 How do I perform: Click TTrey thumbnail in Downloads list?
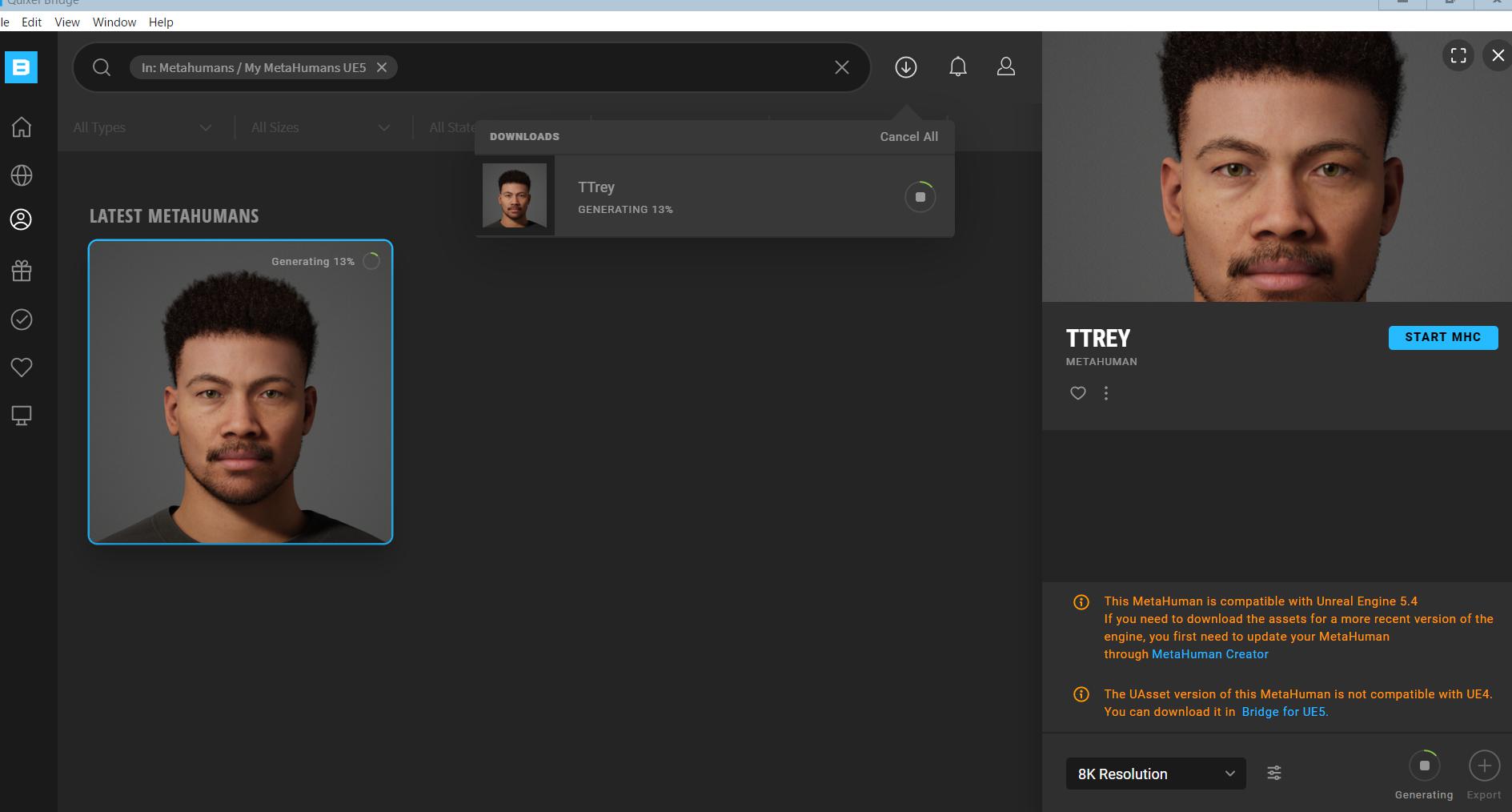515,196
